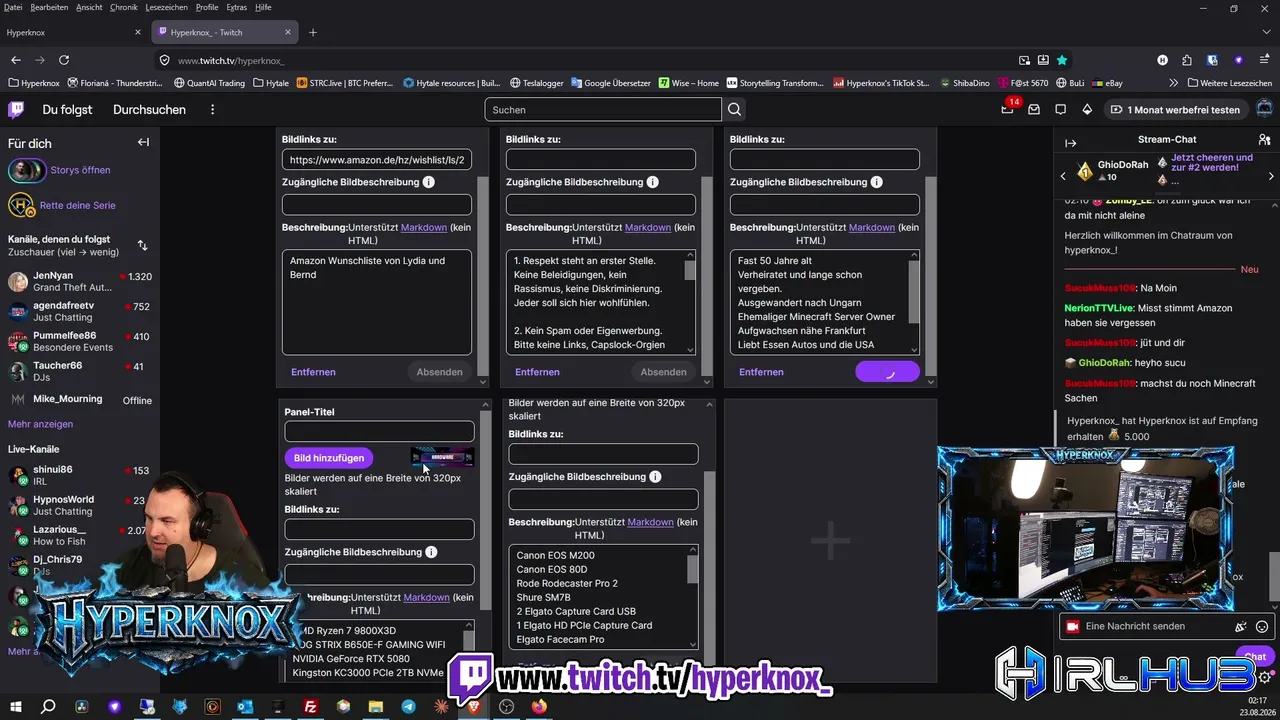Open the Twitch more options menu
The height and width of the screenshot is (720, 1280).
pyautogui.click(x=210, y=110)
